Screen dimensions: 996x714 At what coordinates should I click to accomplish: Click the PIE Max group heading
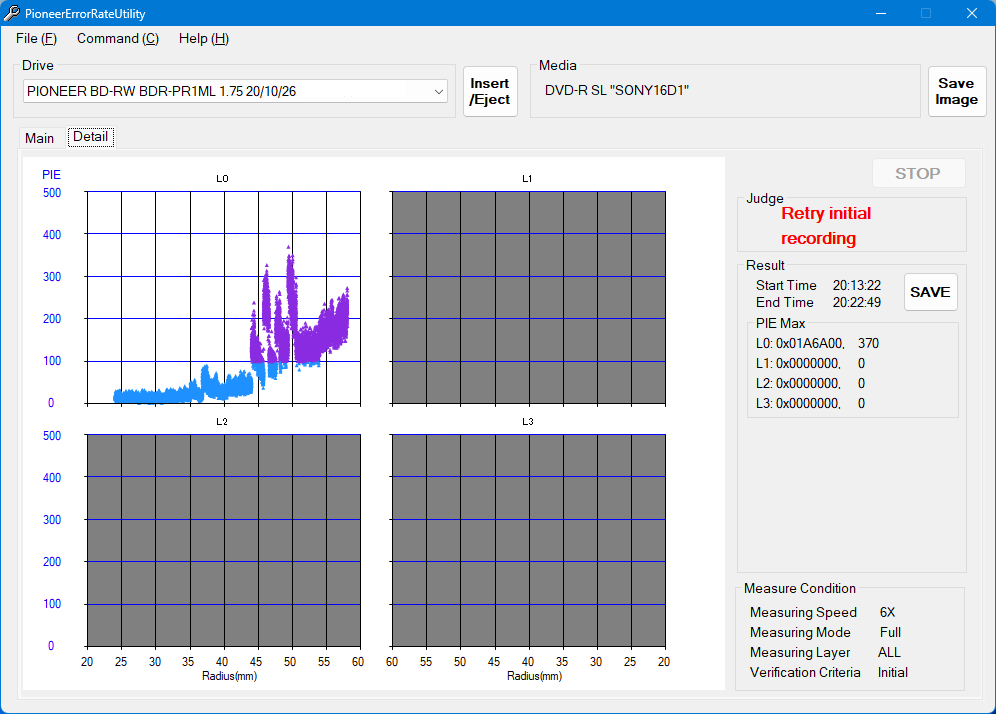(x=780, y=323)
